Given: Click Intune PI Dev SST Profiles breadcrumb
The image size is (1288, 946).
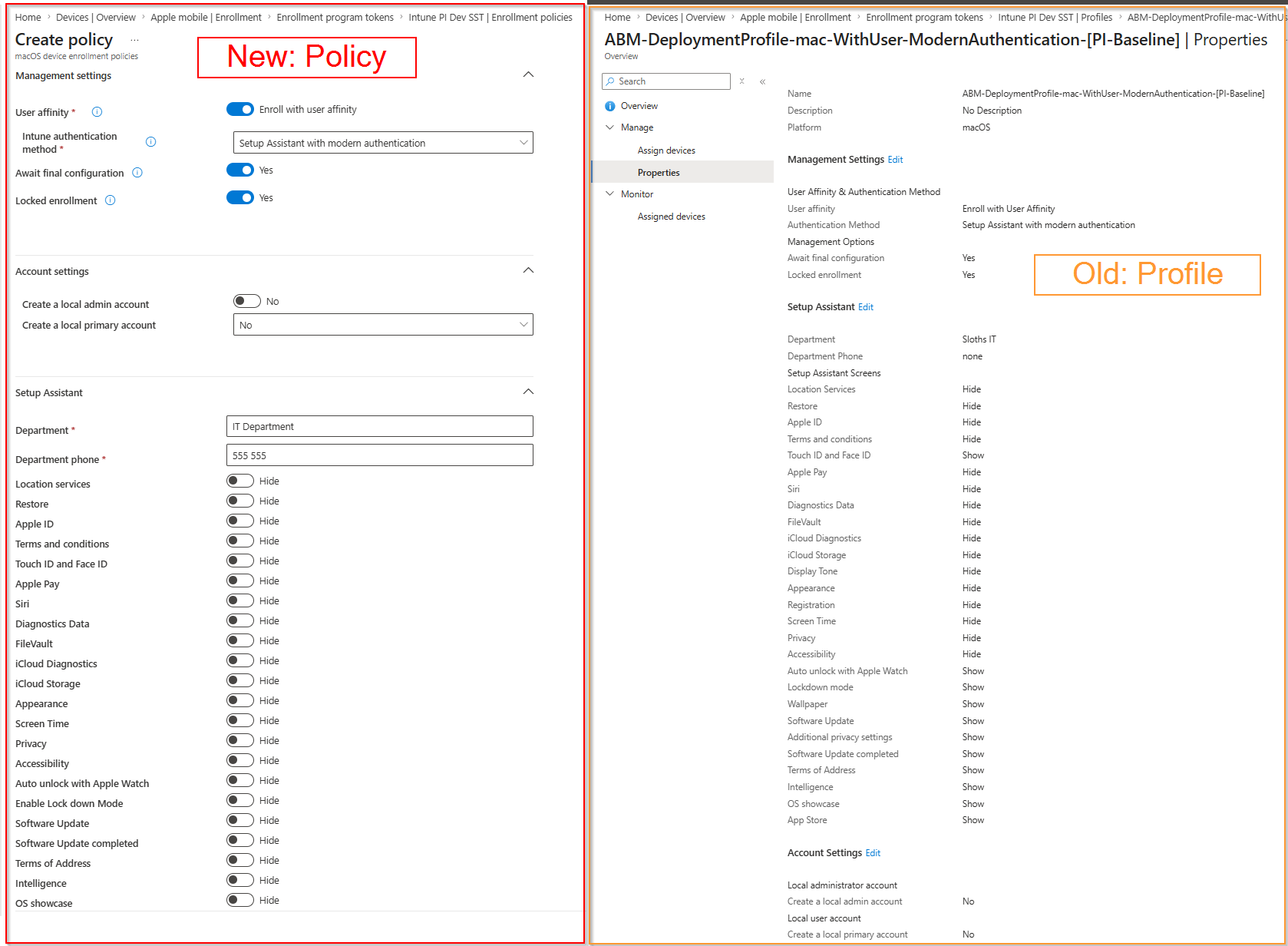Looking at the screenshot, I should [x=1055, y=17].
